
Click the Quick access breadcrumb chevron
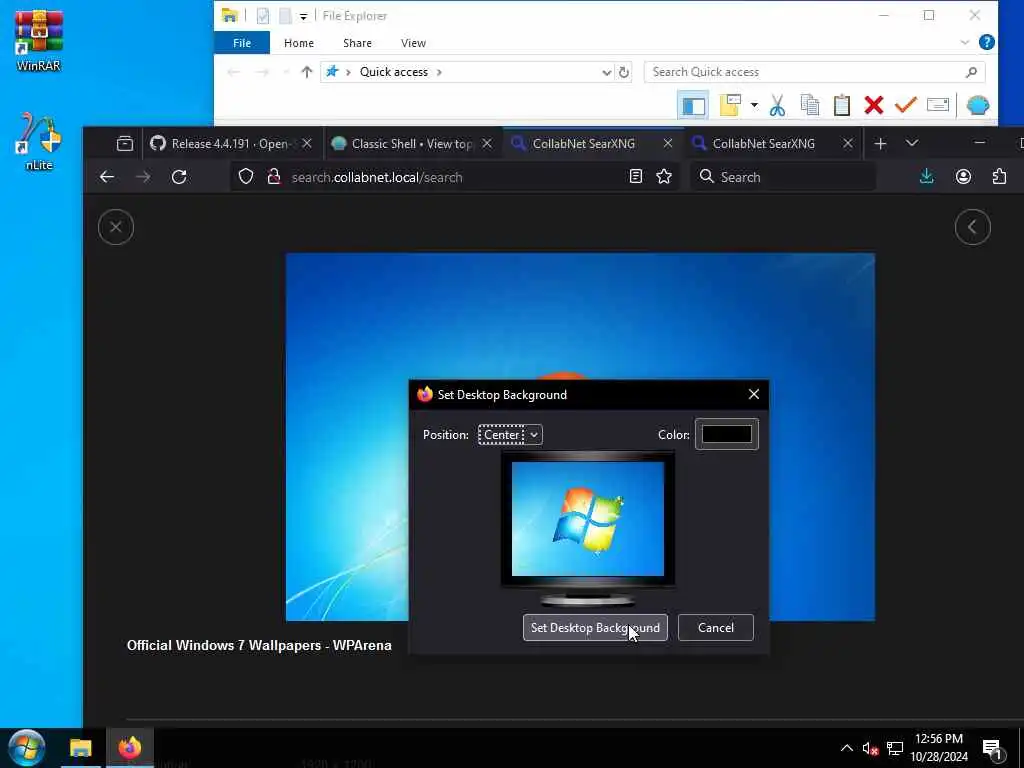pos(440,72)
